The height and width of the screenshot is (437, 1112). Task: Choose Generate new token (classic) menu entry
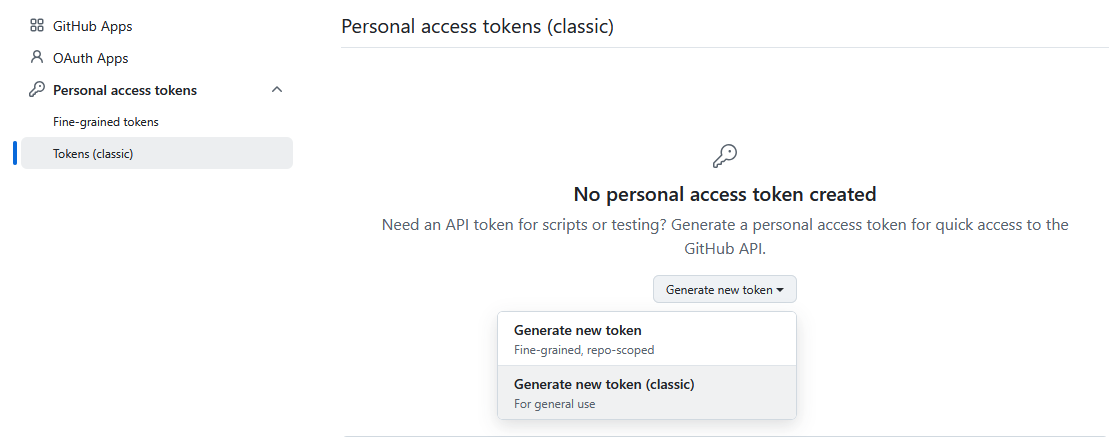(x=604, y=384)
